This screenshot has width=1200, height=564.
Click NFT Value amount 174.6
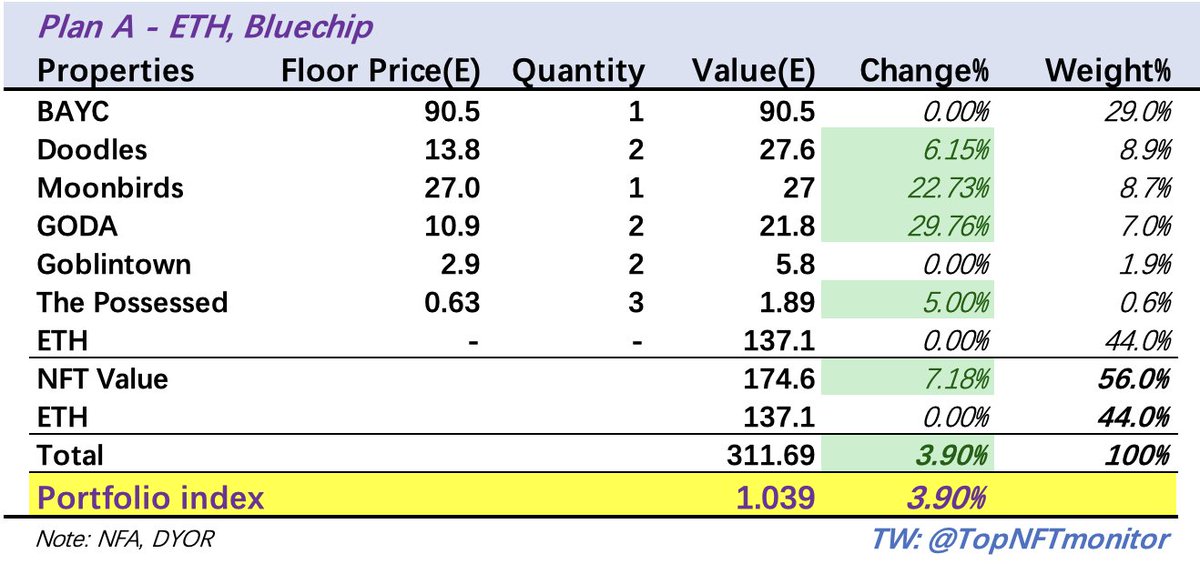pos(780,379)
